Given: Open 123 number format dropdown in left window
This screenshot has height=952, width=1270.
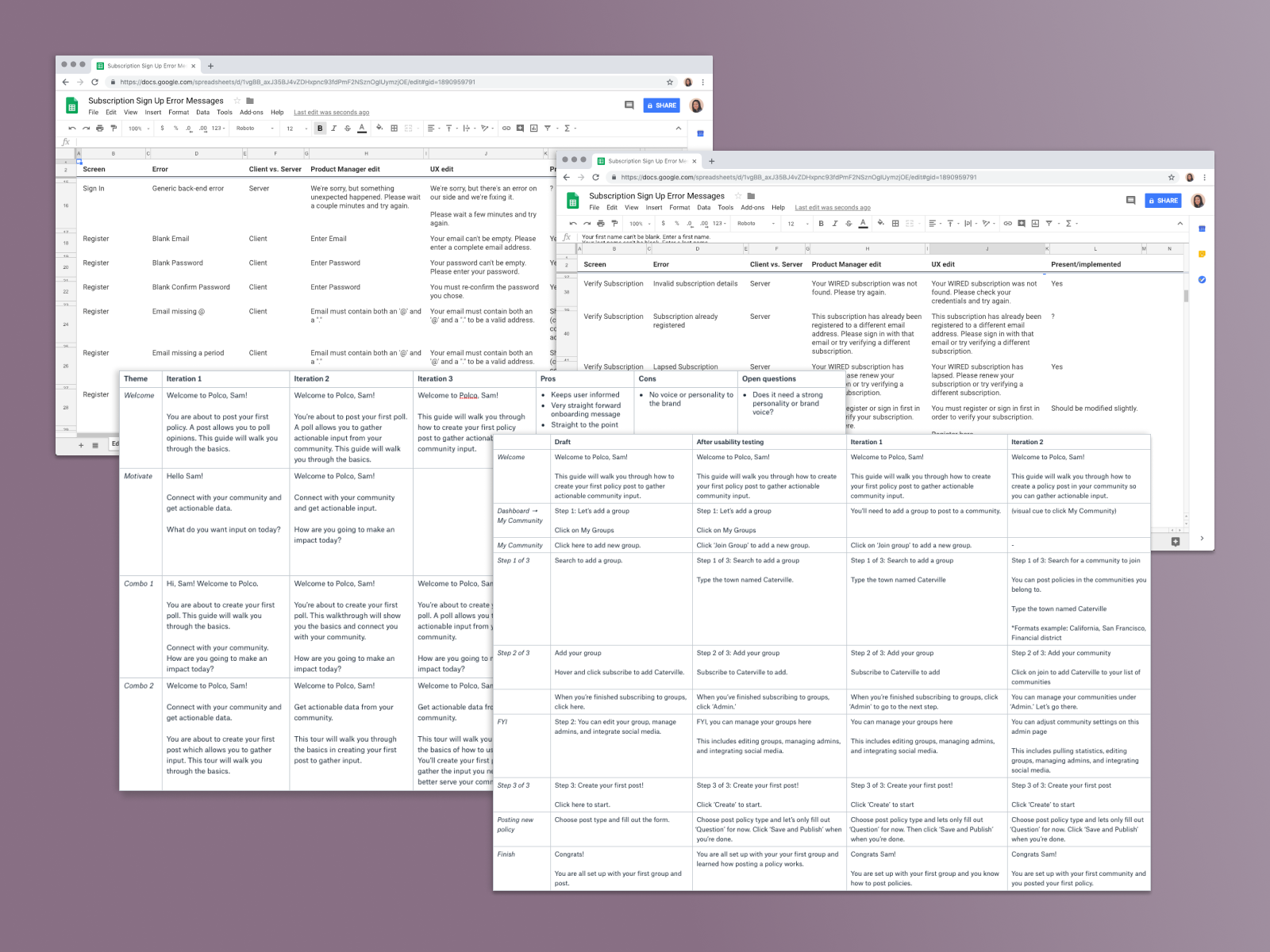Looking at the screenshot, I should click(x=218, y=128).
